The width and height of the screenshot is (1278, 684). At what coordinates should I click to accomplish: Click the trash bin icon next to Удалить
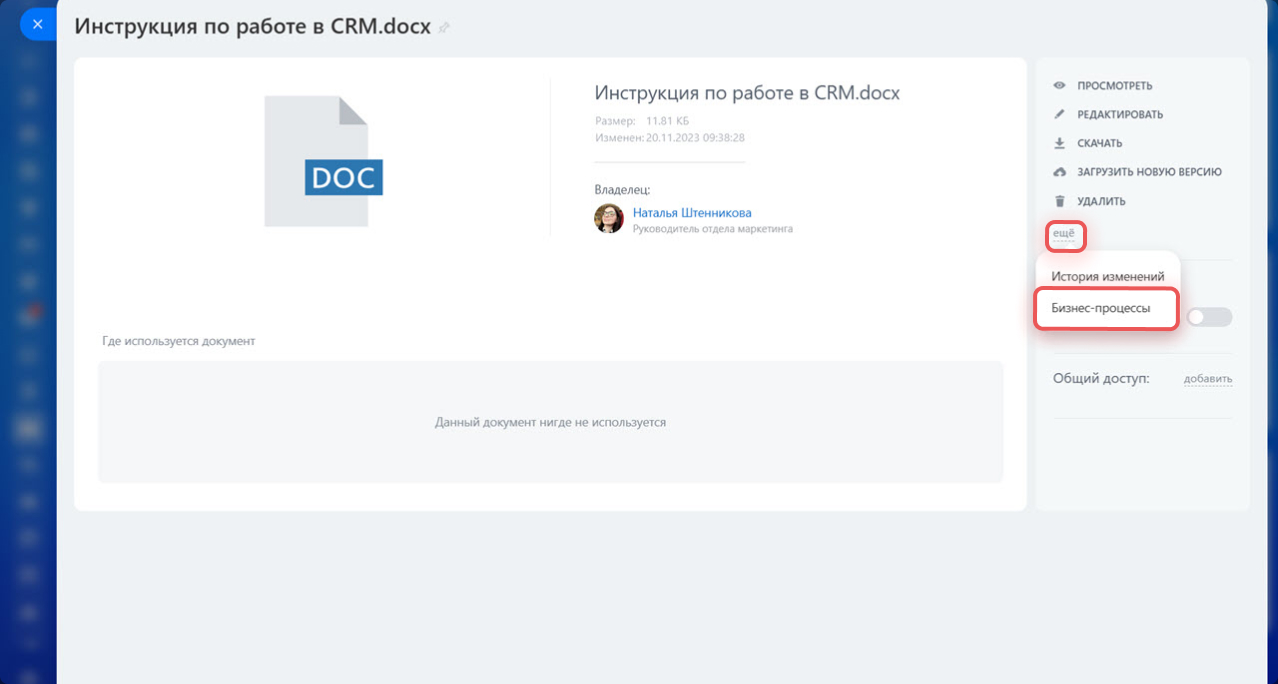tap(1060, 201)
